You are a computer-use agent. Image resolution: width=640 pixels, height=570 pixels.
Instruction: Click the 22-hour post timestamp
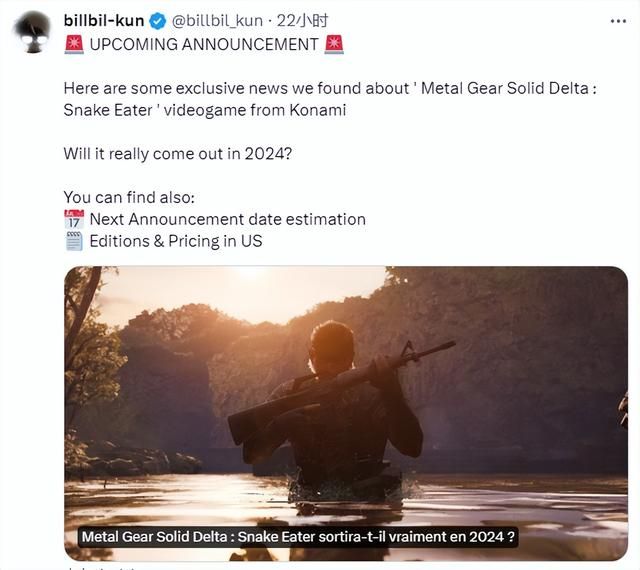[302, 21]
